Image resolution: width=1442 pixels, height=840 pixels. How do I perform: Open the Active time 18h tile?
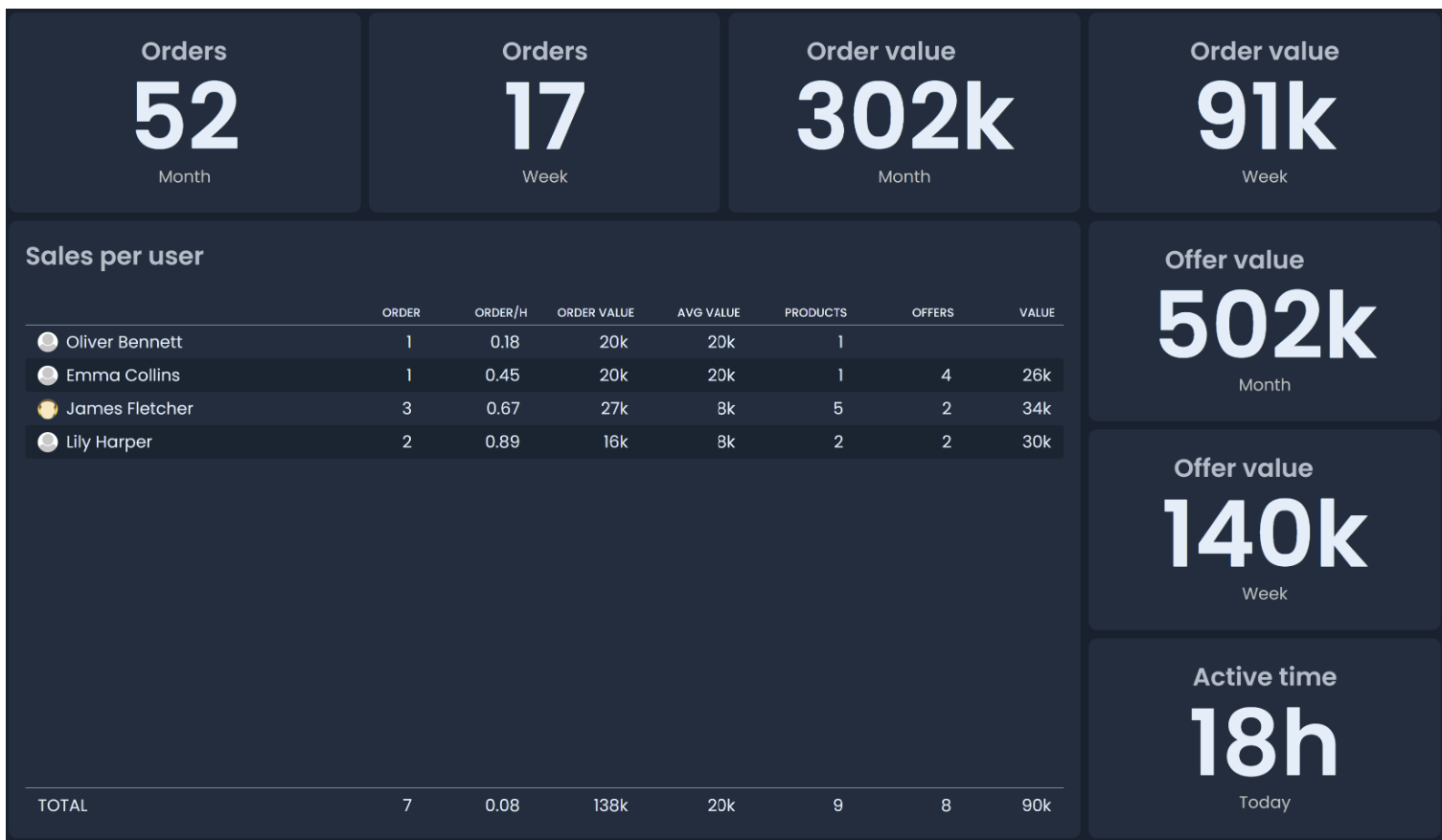coord(1264,738)
